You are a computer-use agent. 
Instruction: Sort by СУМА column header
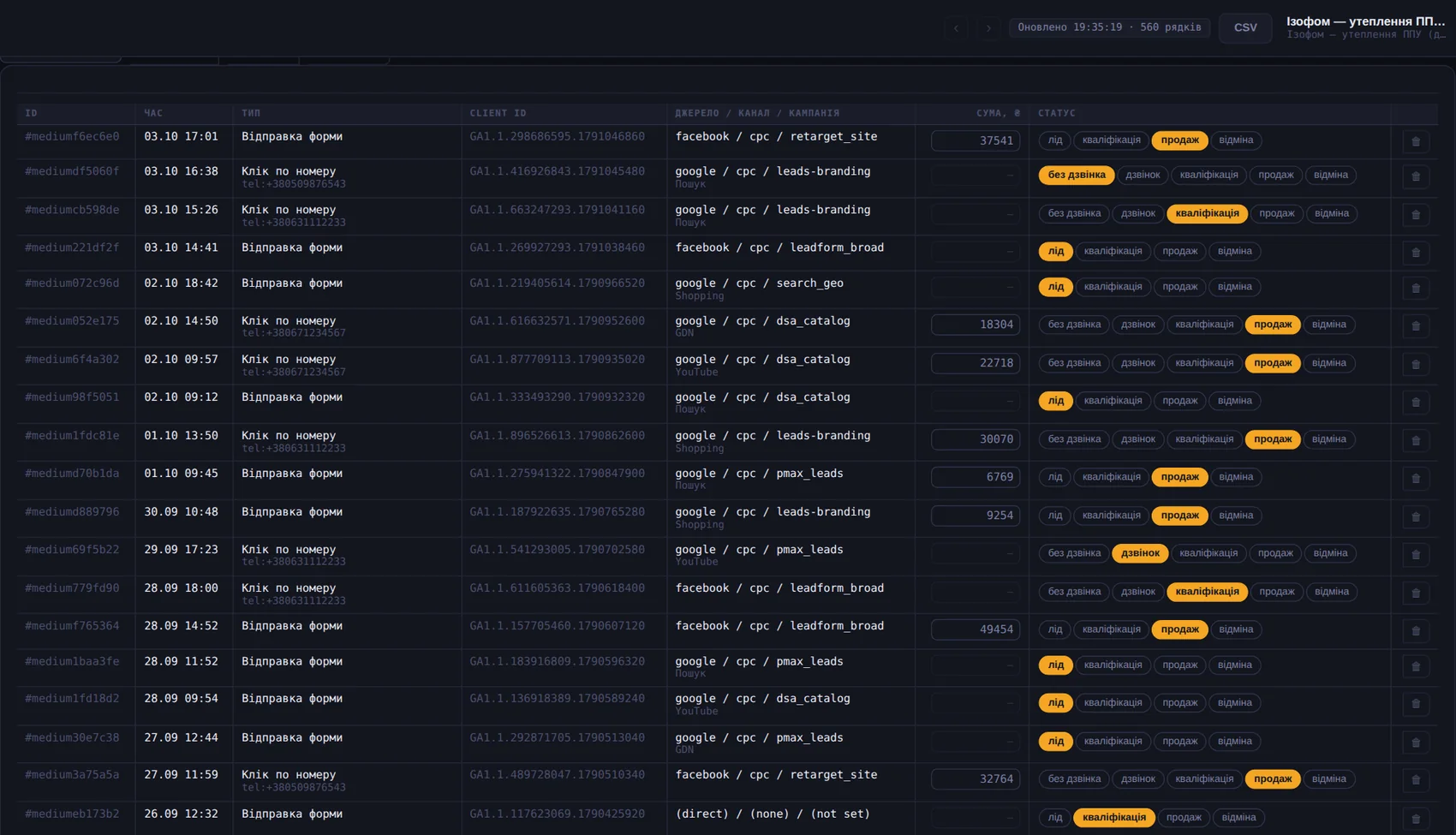[x=998, y=113]
